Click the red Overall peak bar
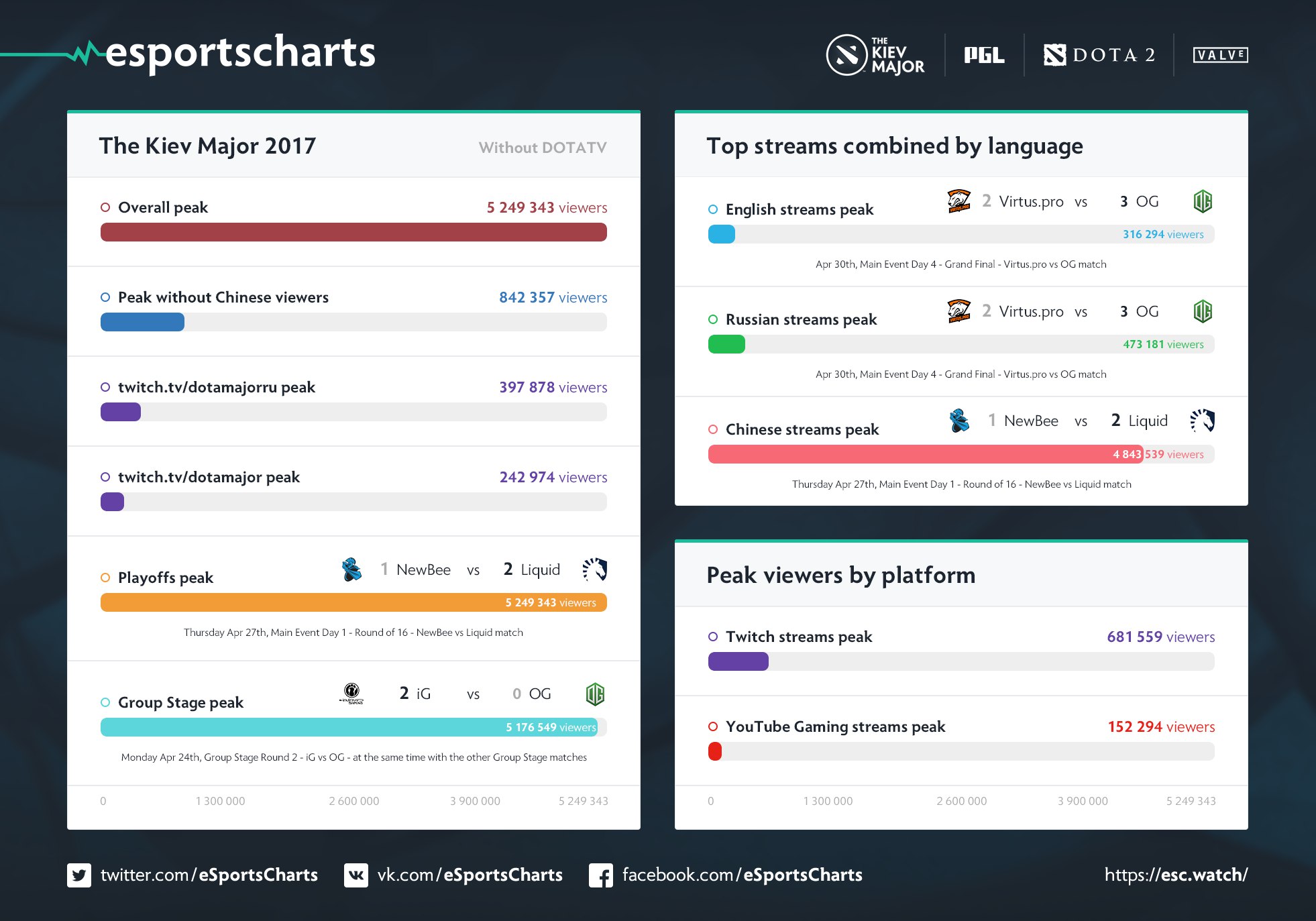 pos(353,232)
